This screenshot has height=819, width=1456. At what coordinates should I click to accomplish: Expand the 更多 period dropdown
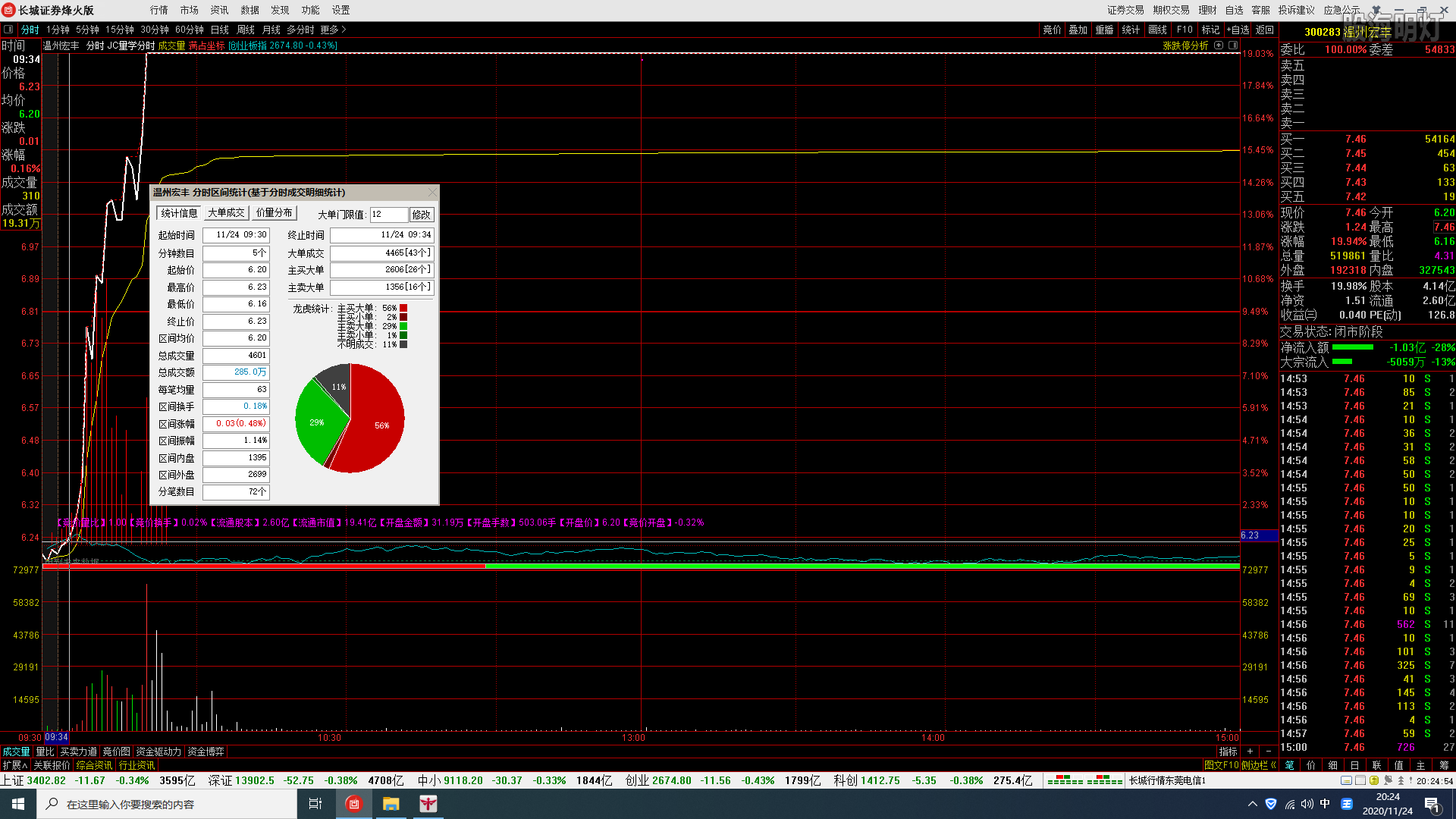(333, 30)
